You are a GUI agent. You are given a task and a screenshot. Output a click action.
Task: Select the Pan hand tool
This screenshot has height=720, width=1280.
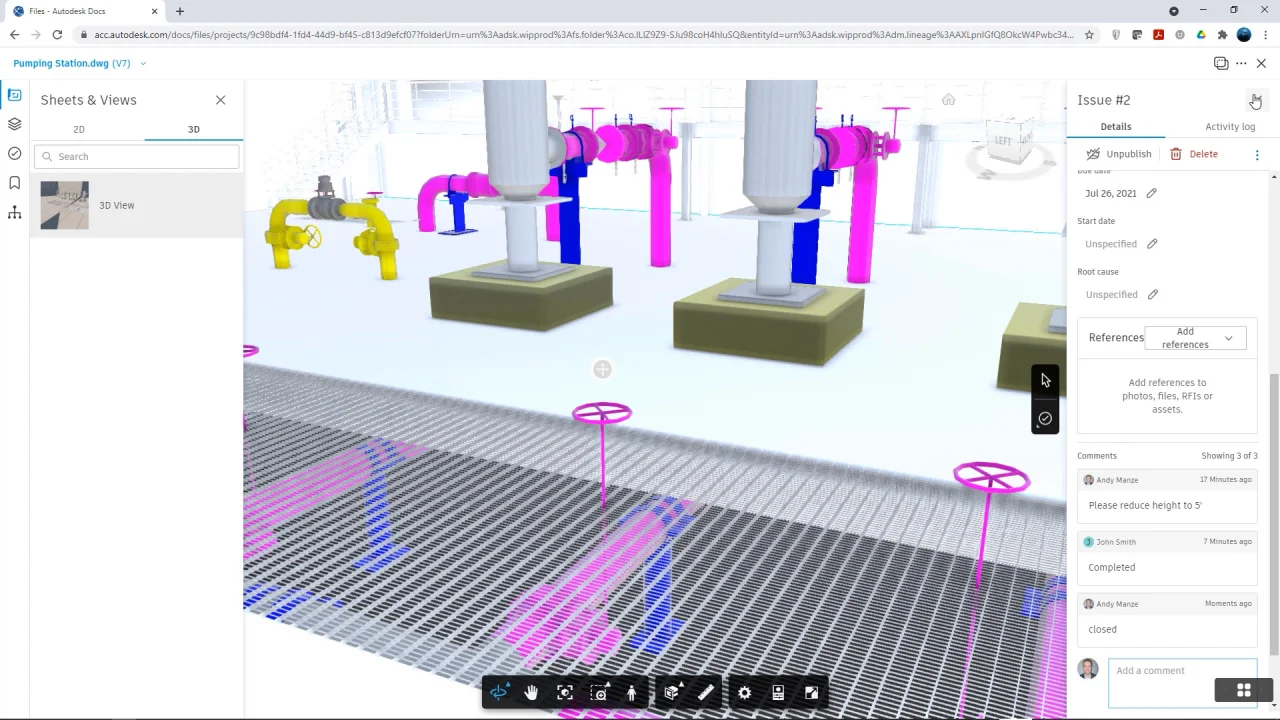click(x=531, y=692)
